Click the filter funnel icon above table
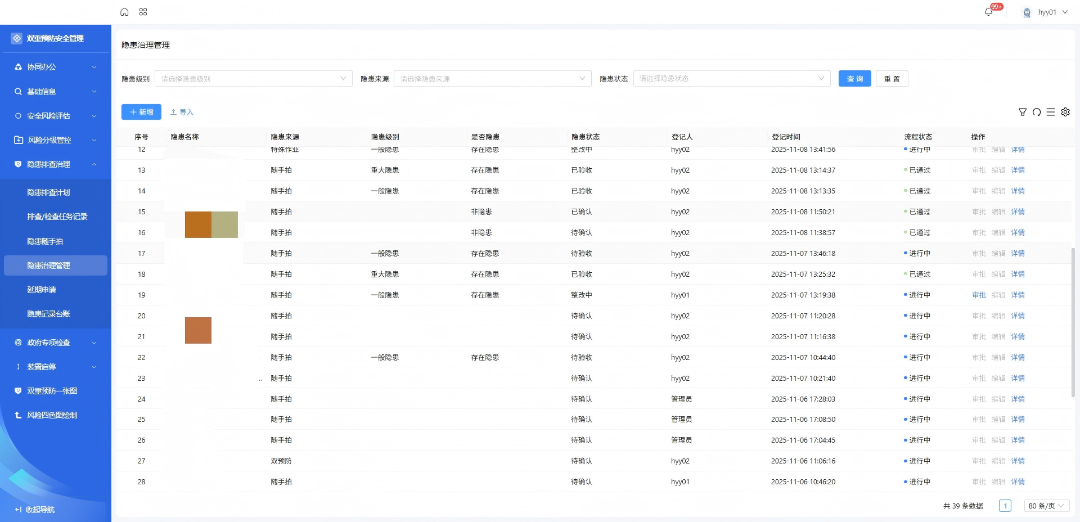 coord(1022,112)
